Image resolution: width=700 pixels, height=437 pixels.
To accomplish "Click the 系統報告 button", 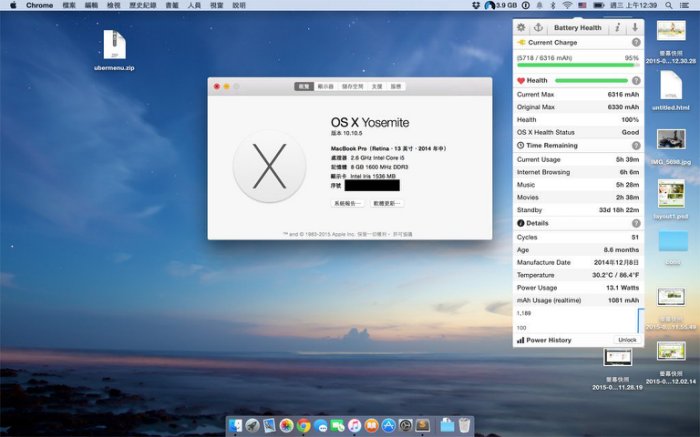I will [x=347, y=204].
